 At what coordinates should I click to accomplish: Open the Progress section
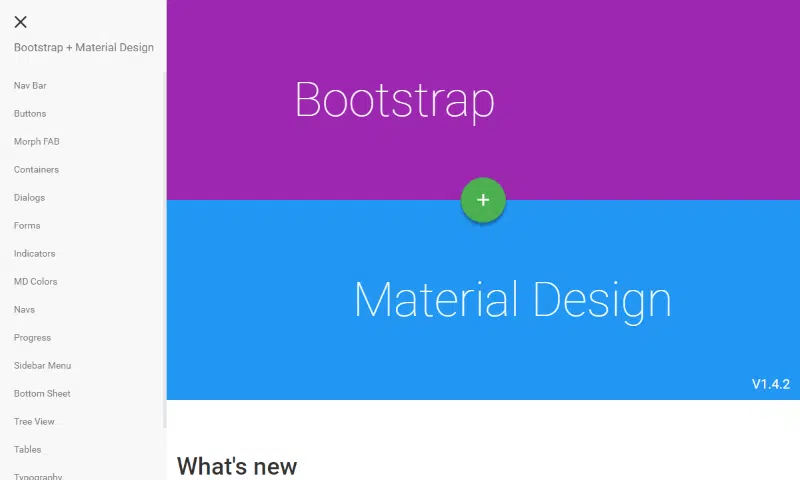[x=33, y=338]
